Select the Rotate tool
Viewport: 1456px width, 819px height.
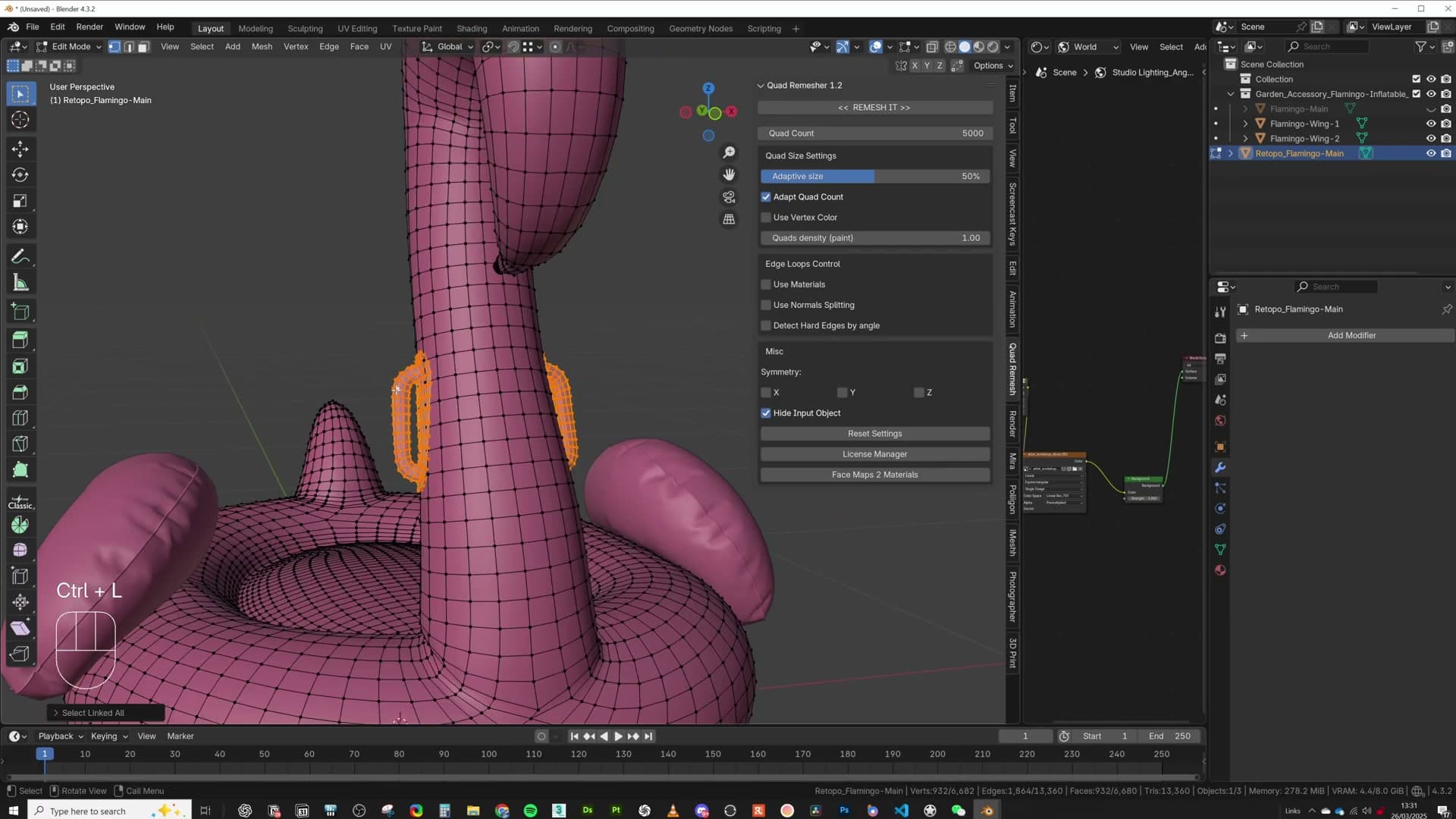tap(20, 175)
